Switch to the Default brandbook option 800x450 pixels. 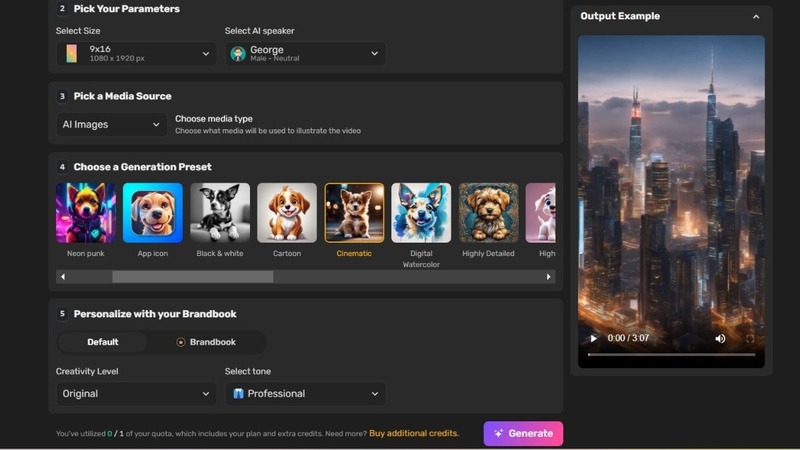click(102, 342)
